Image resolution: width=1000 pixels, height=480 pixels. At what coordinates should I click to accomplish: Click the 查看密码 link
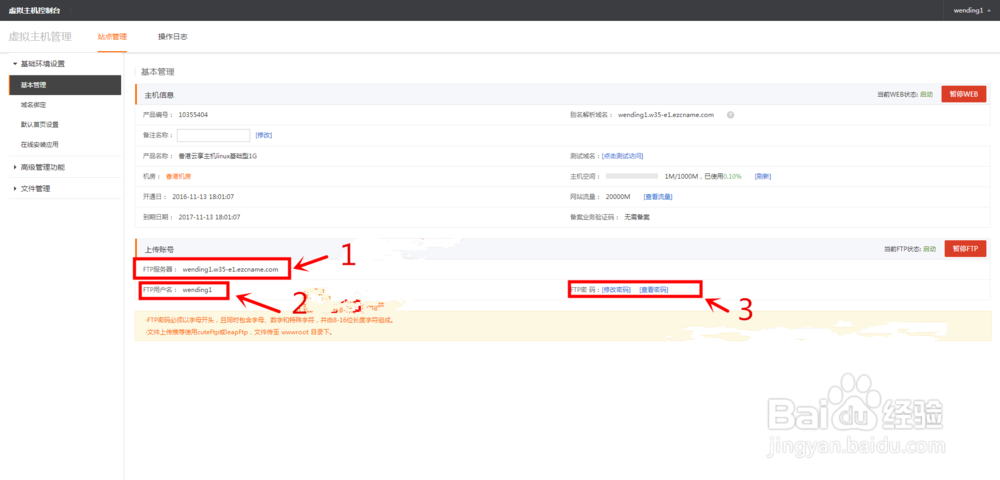tap(653, 289)
